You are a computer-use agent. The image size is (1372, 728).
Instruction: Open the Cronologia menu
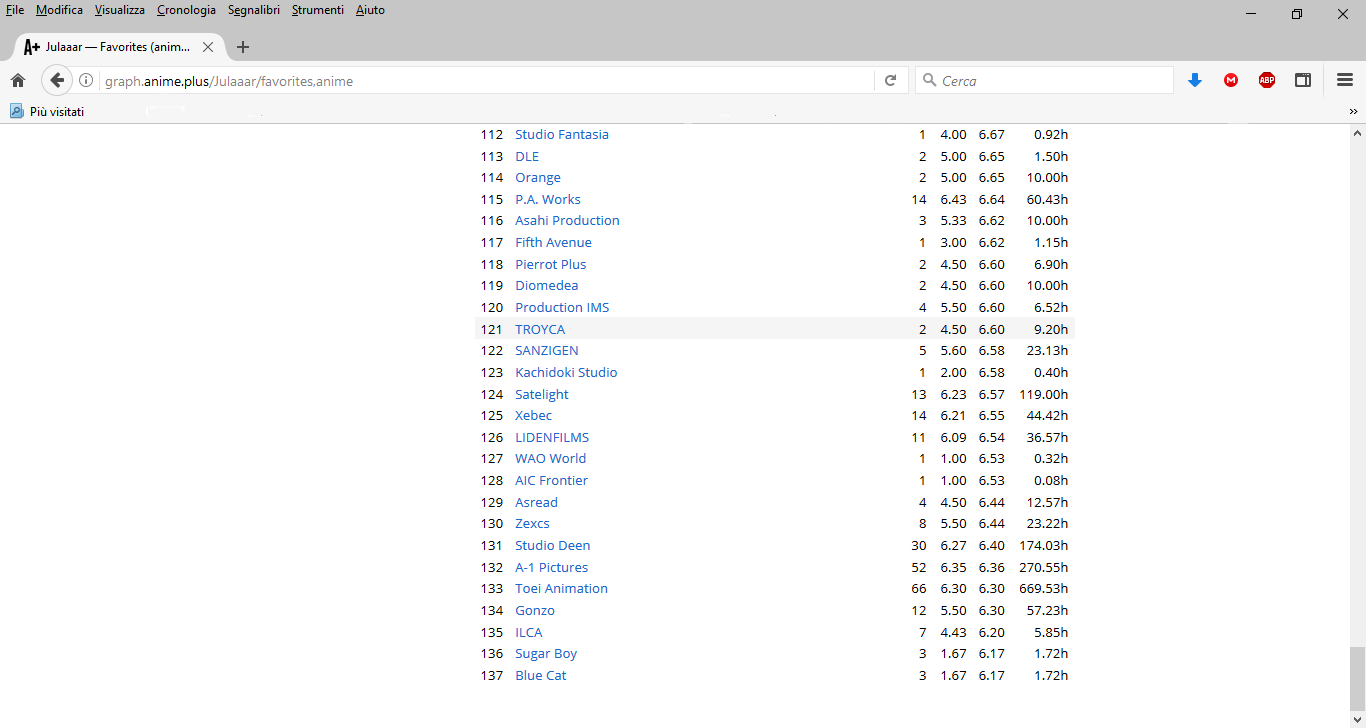tap(186, 10)
